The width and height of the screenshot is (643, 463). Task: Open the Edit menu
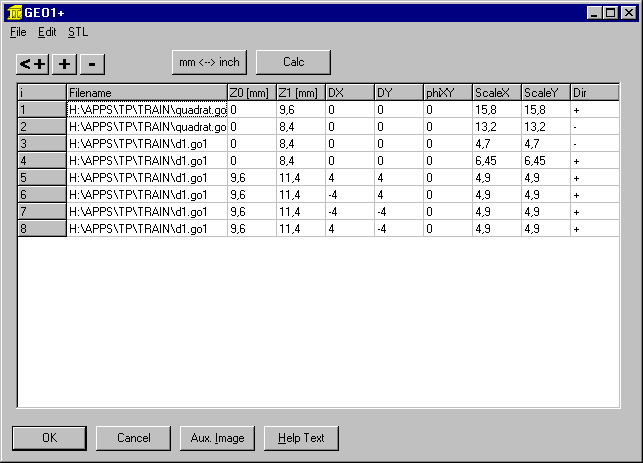(x=47, y=32)
